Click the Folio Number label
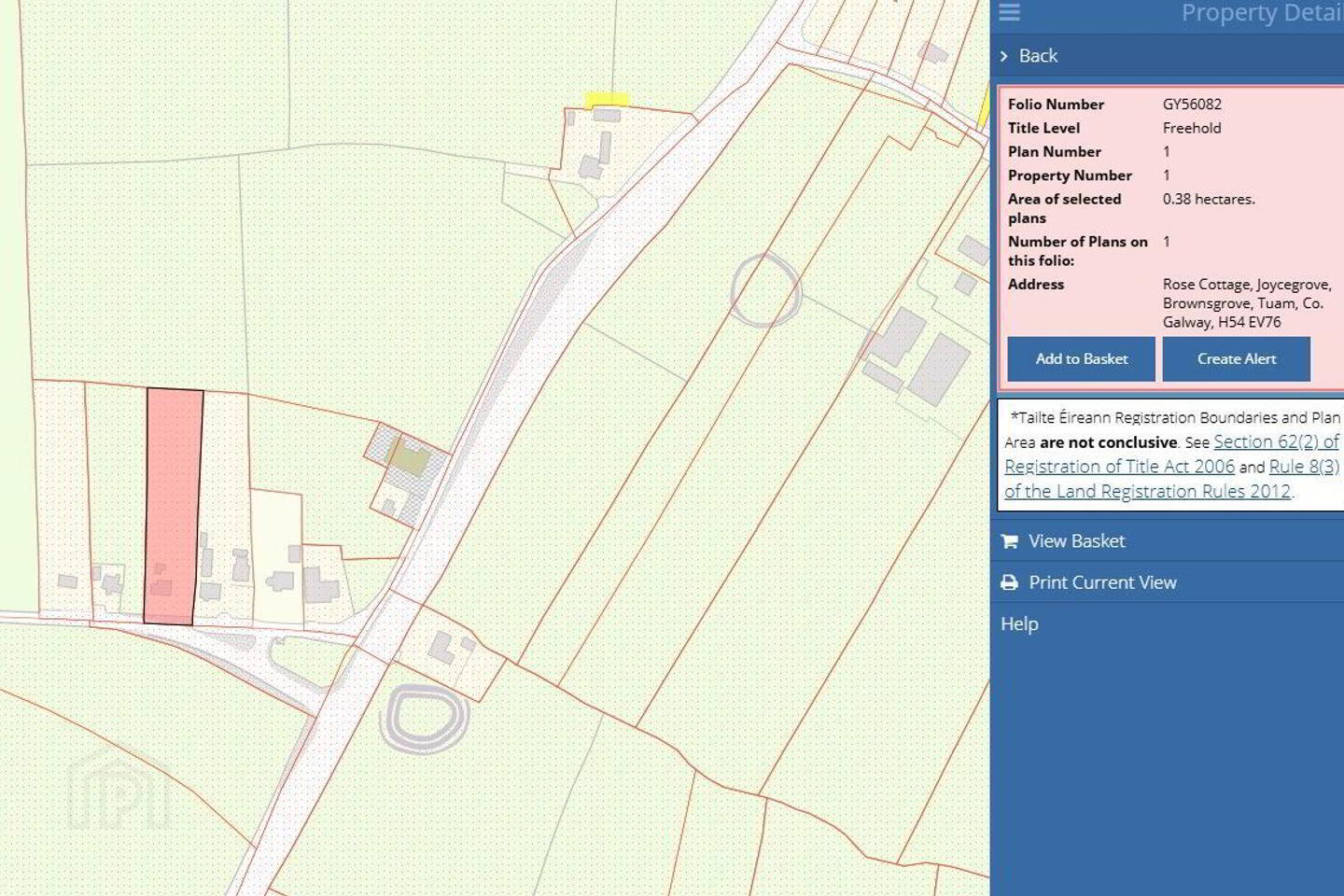The width and height of the screenshot is (1344, 896). tap(1056, 105)
